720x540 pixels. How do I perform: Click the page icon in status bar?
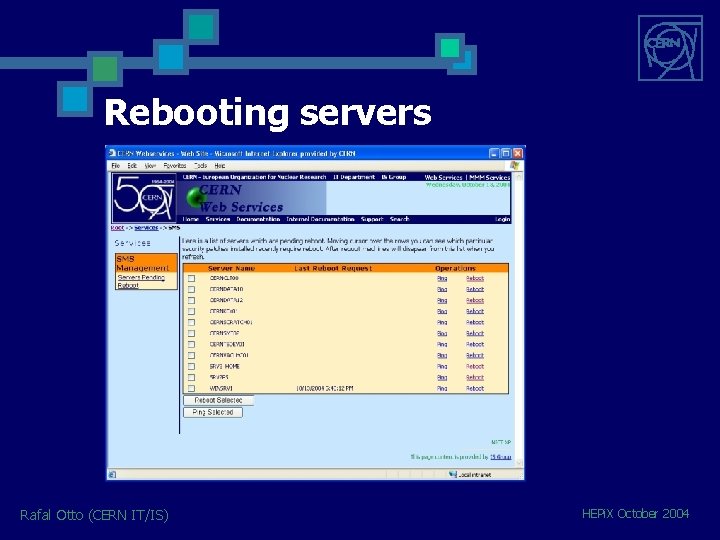[x=113, y=474]
